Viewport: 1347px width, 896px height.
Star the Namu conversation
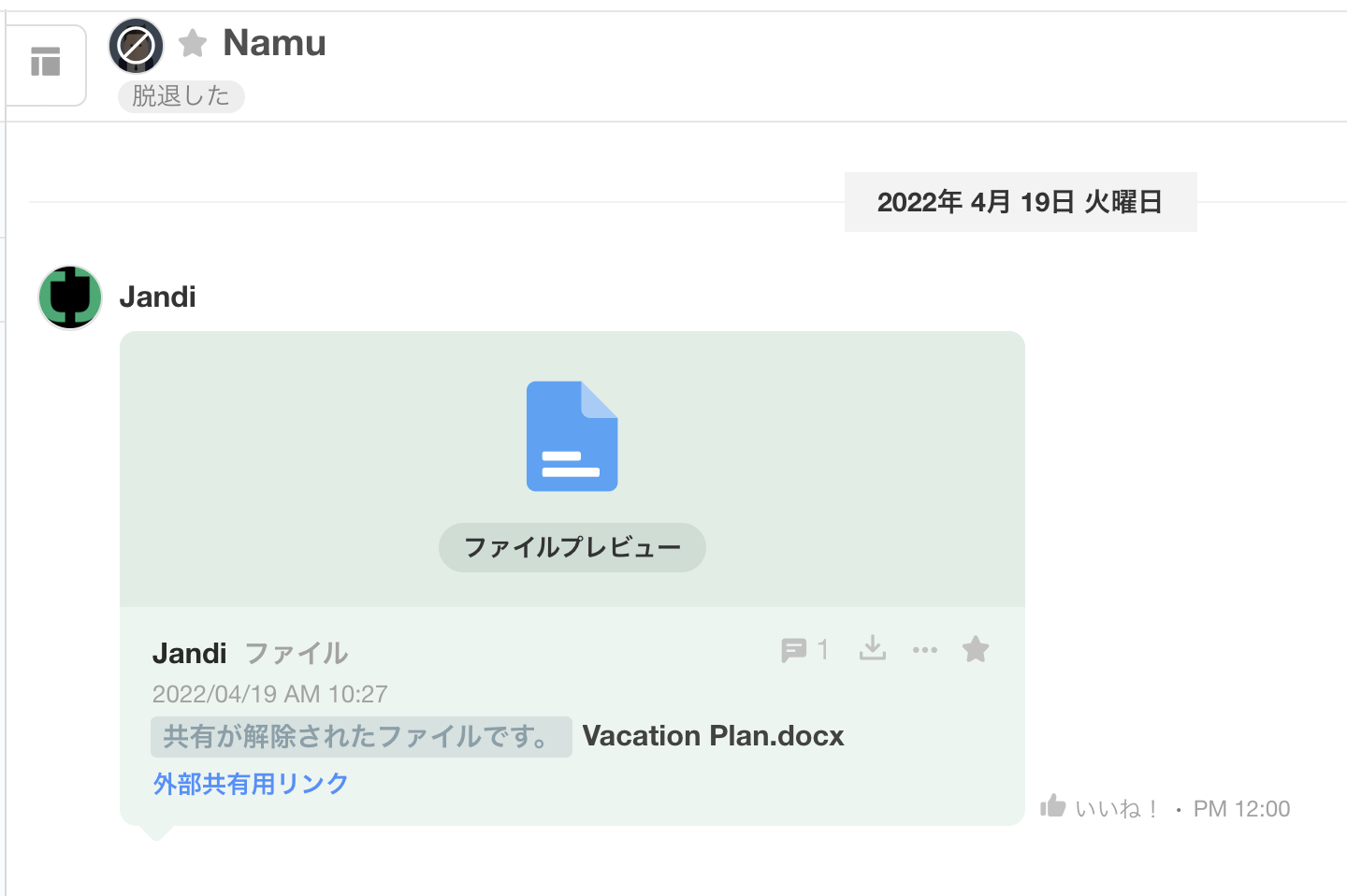[x=193, y=43]
